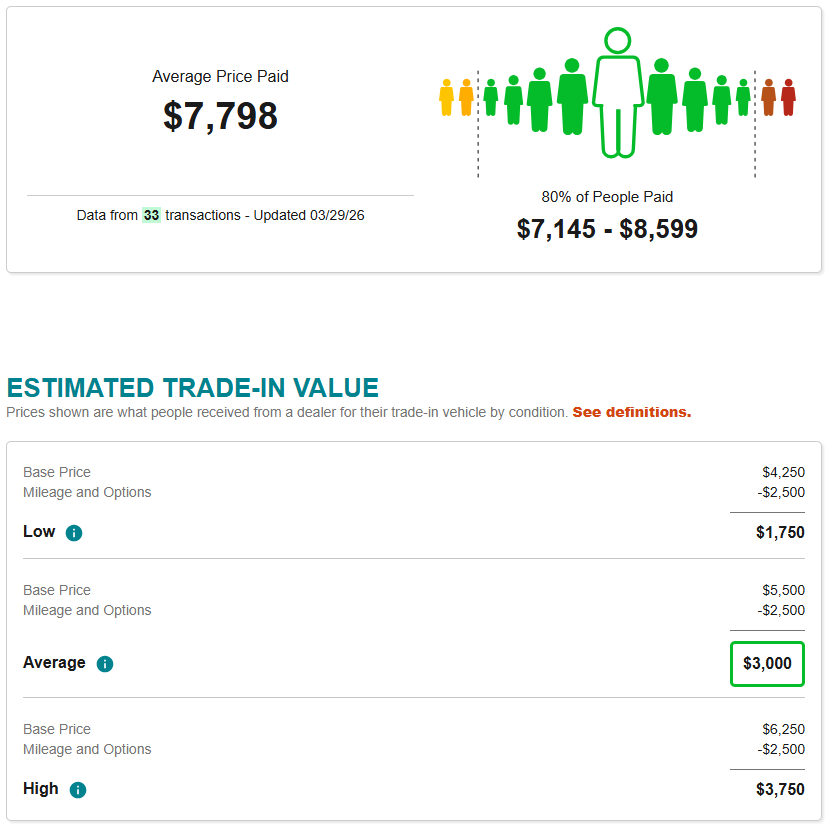Click the $7,798 average price figure
The image size is (828, 829).
[220, 116]
